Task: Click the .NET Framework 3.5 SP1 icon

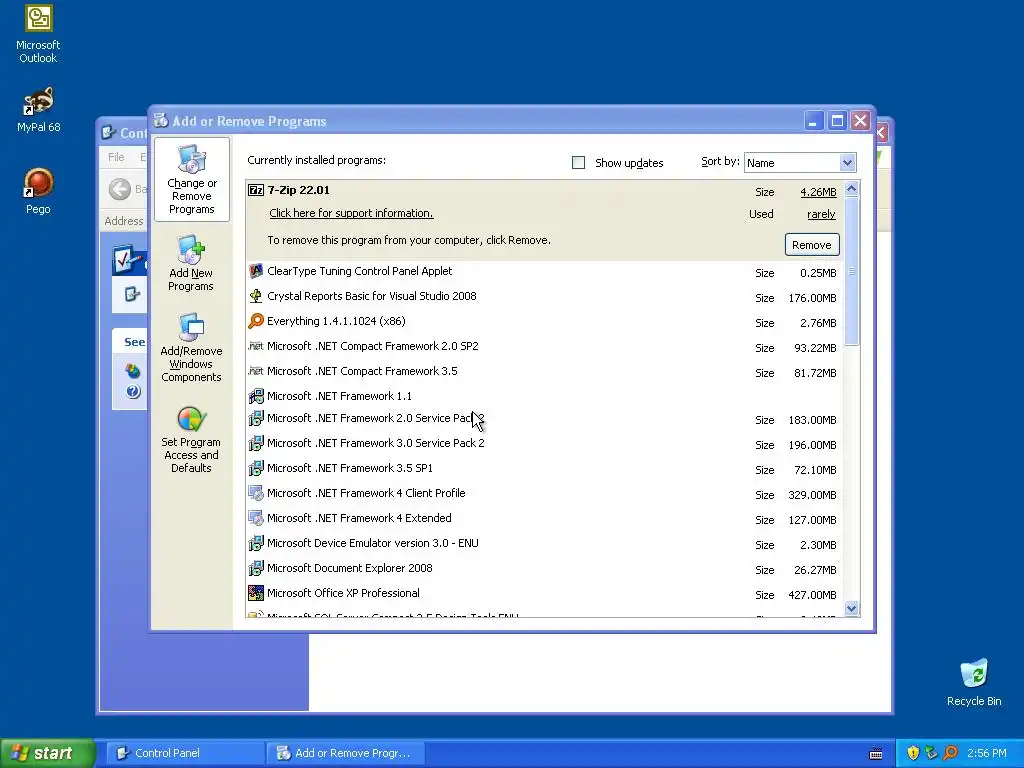Action: [256, 468]
